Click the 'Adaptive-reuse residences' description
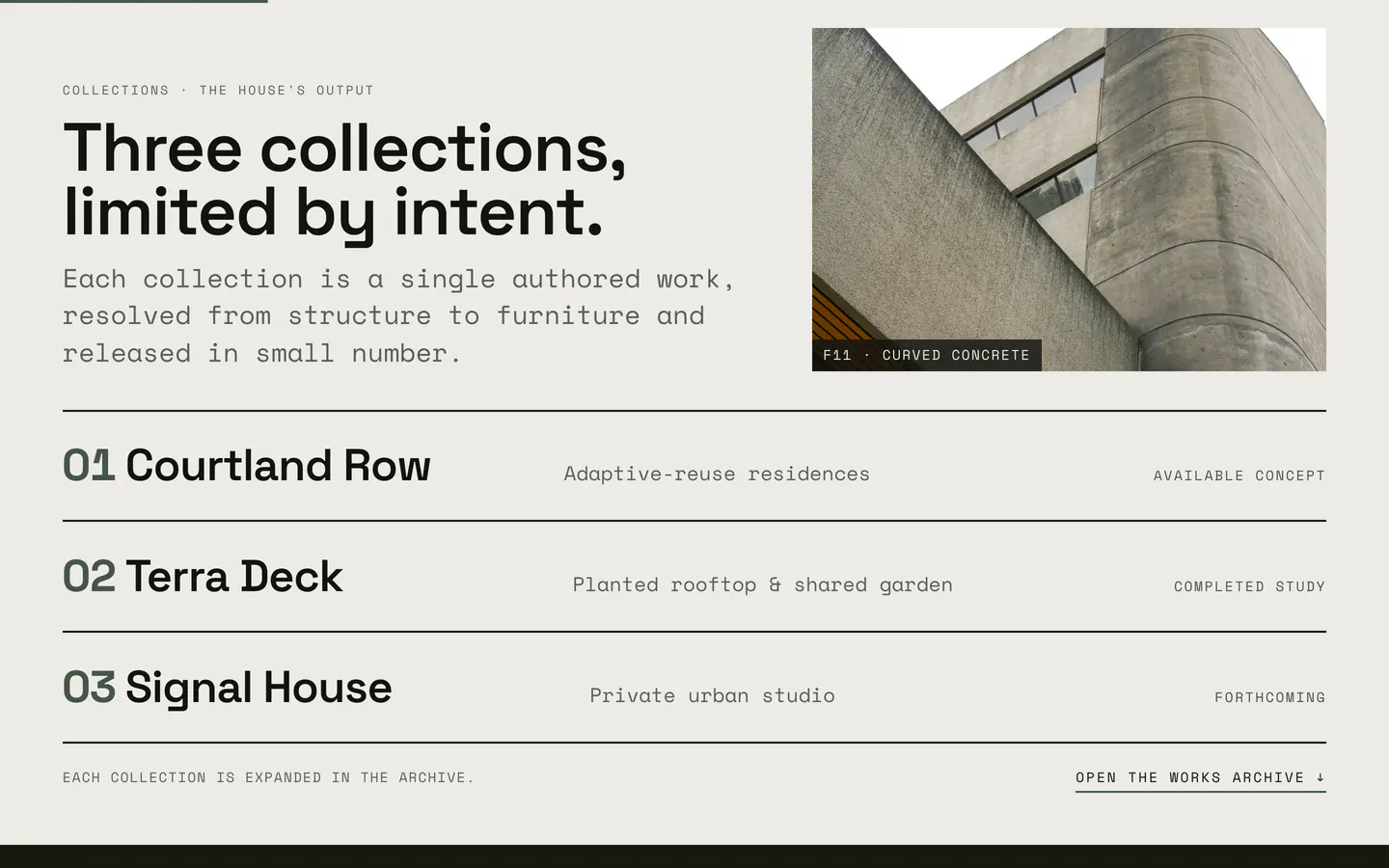 coord(717,474)
